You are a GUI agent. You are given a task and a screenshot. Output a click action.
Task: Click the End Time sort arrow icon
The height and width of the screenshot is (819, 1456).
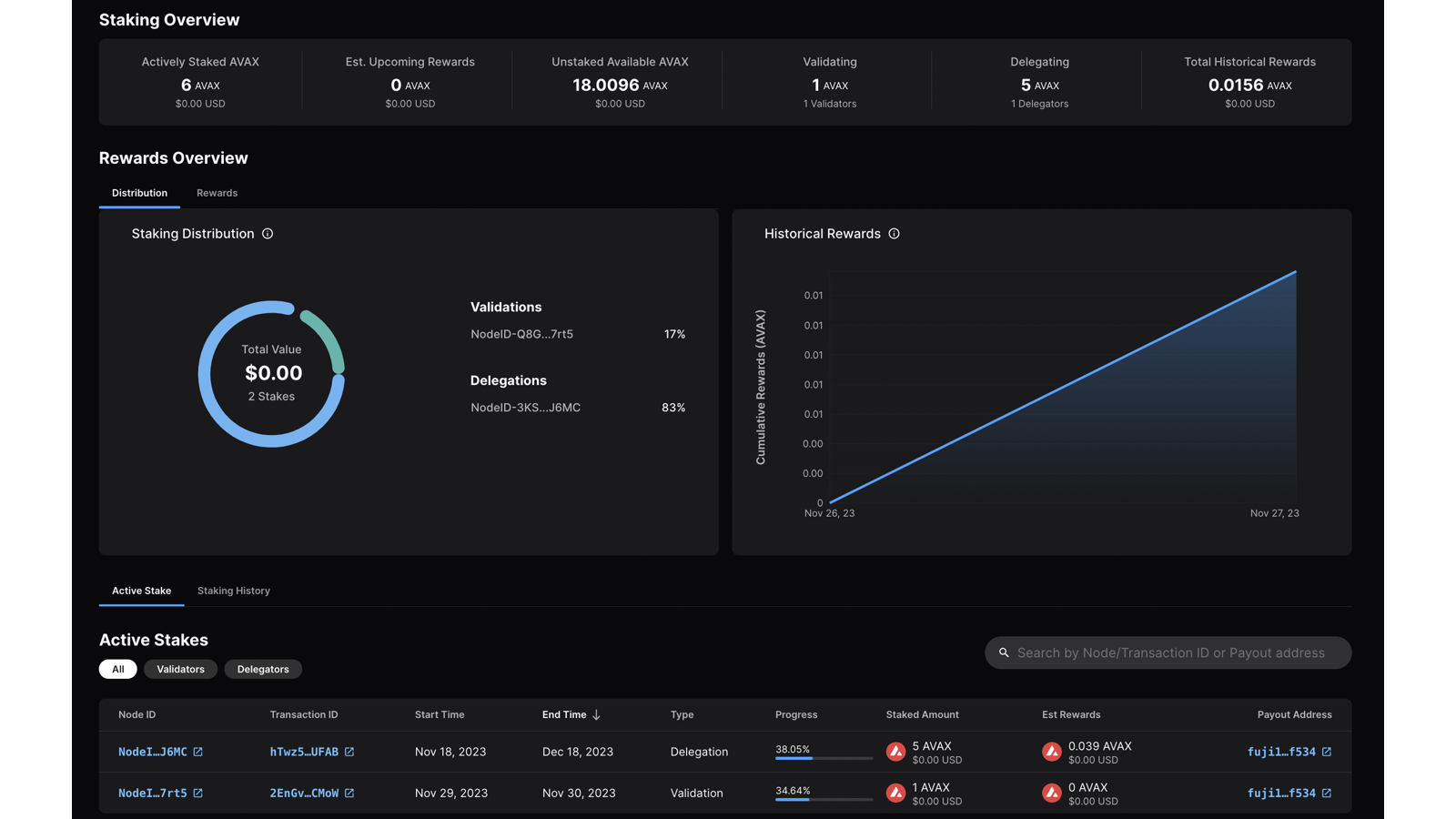(x=597, y=715)
